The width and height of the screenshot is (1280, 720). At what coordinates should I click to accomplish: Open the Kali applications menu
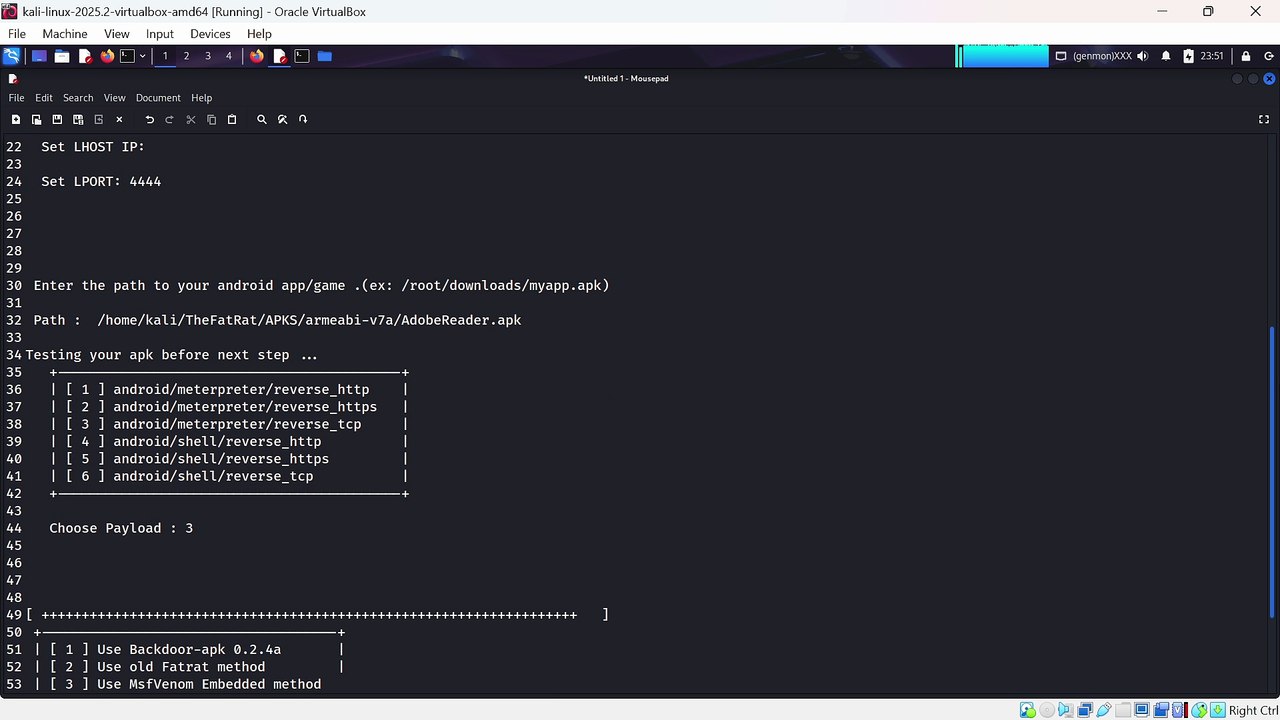click(x=12, y=56)
